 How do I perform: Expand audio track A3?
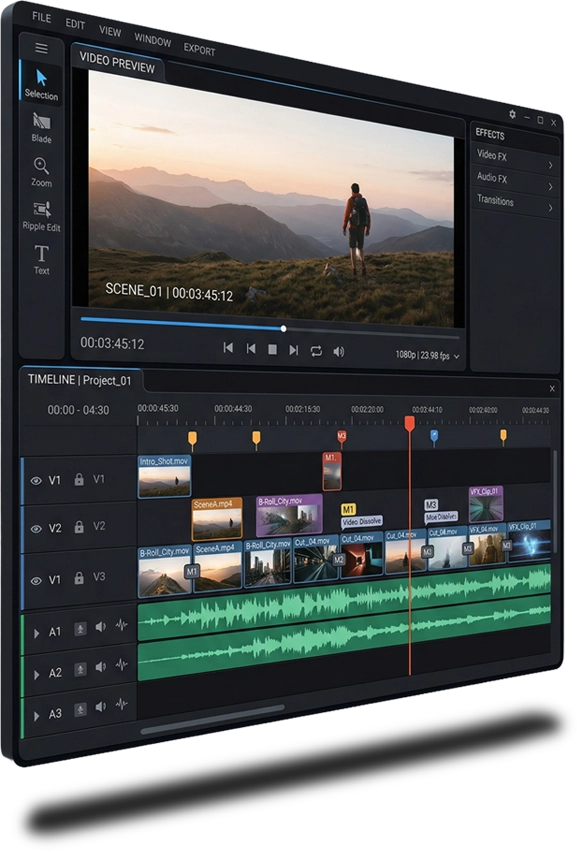click(36, 716)
